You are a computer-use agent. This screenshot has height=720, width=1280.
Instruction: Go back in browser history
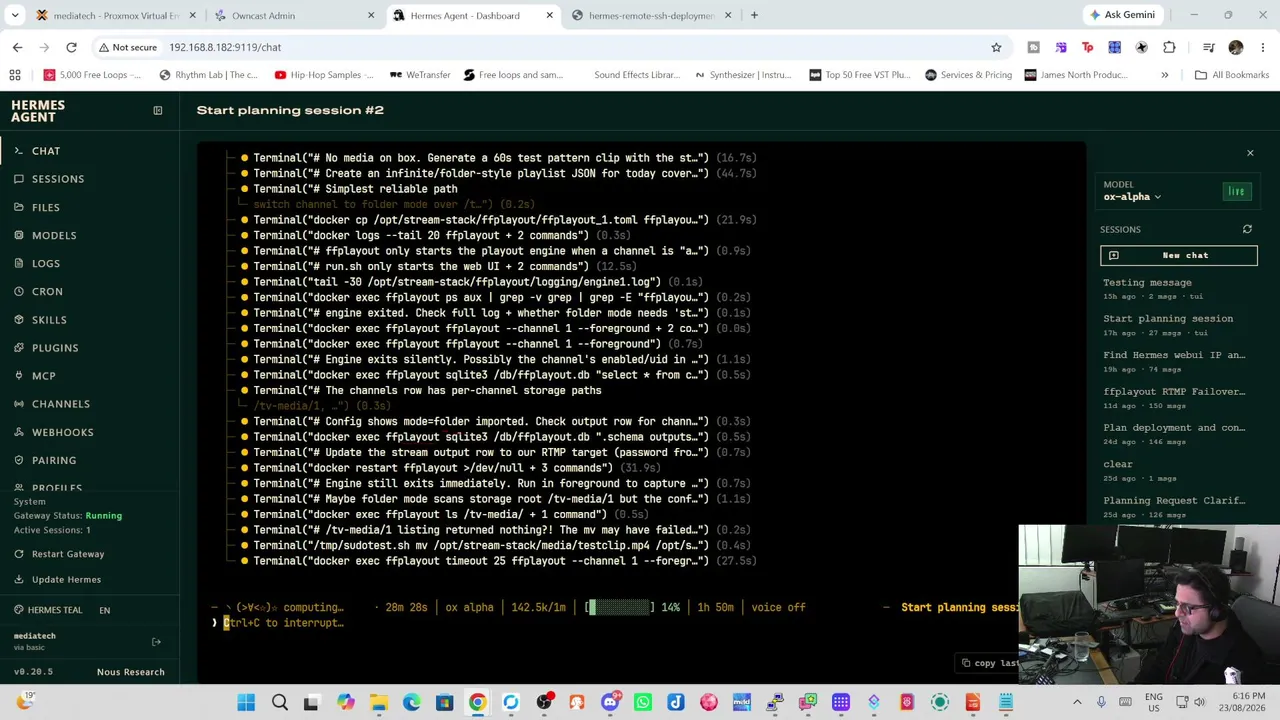point(17,47)
